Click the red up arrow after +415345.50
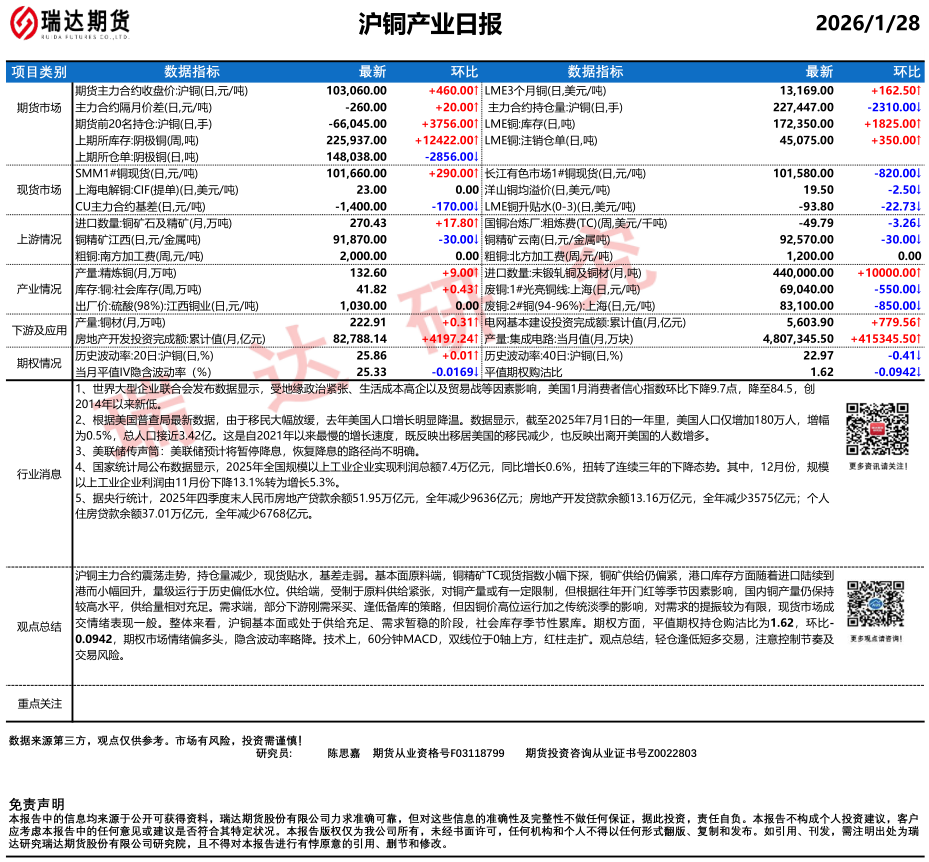The height and width of the screenshot is (862, 929). [x=918, y=339]
